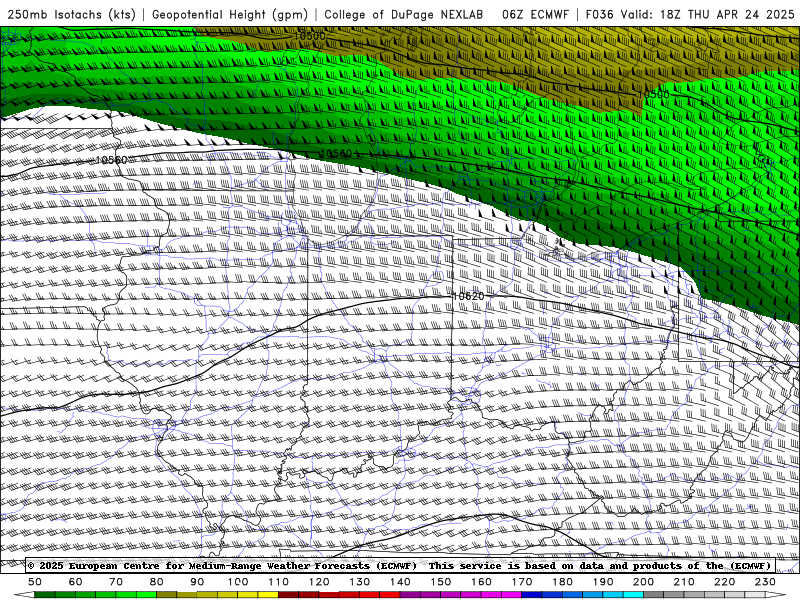Screen dimensions: 800x600
Task: Click the 100 value on color scale
Action: (x=237, y=582)
